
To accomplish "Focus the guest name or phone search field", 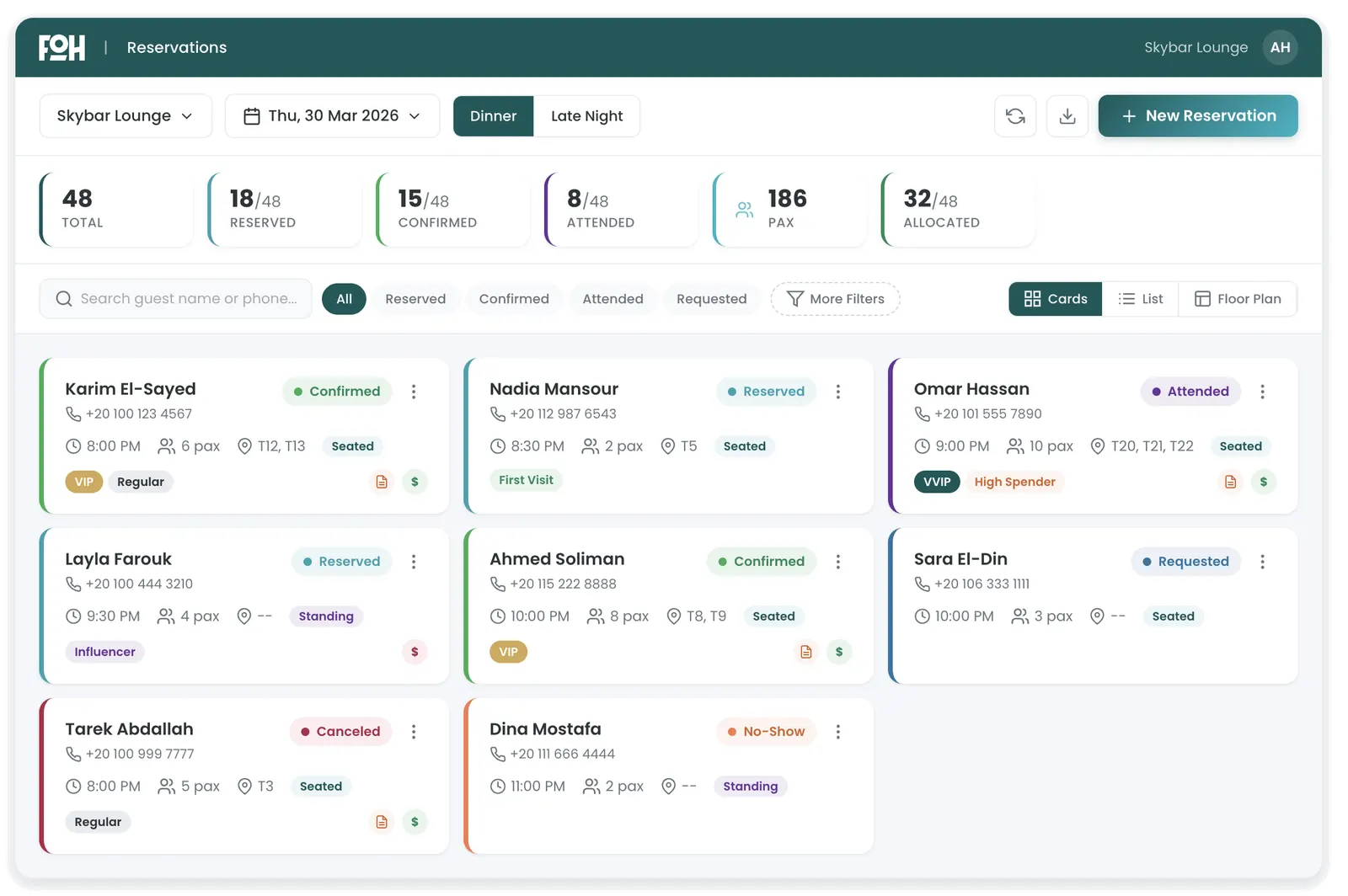I will tap(176, 299).
